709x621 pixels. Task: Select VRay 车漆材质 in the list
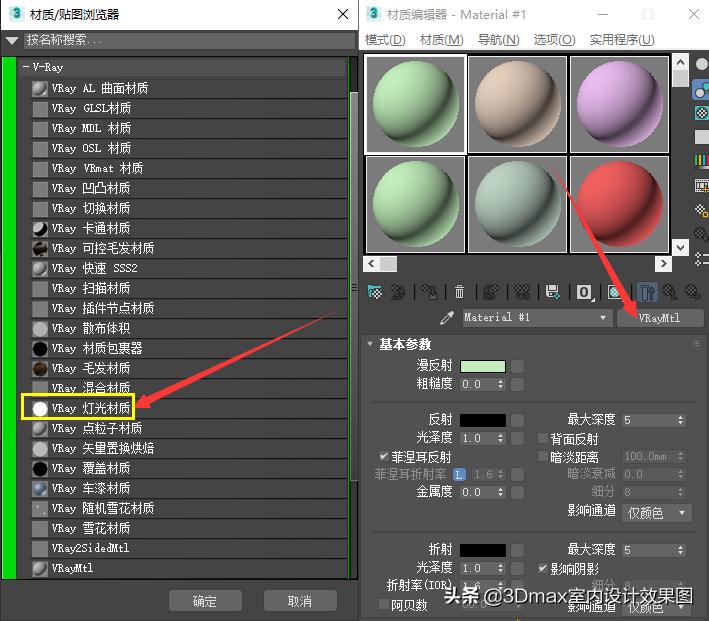189,488
